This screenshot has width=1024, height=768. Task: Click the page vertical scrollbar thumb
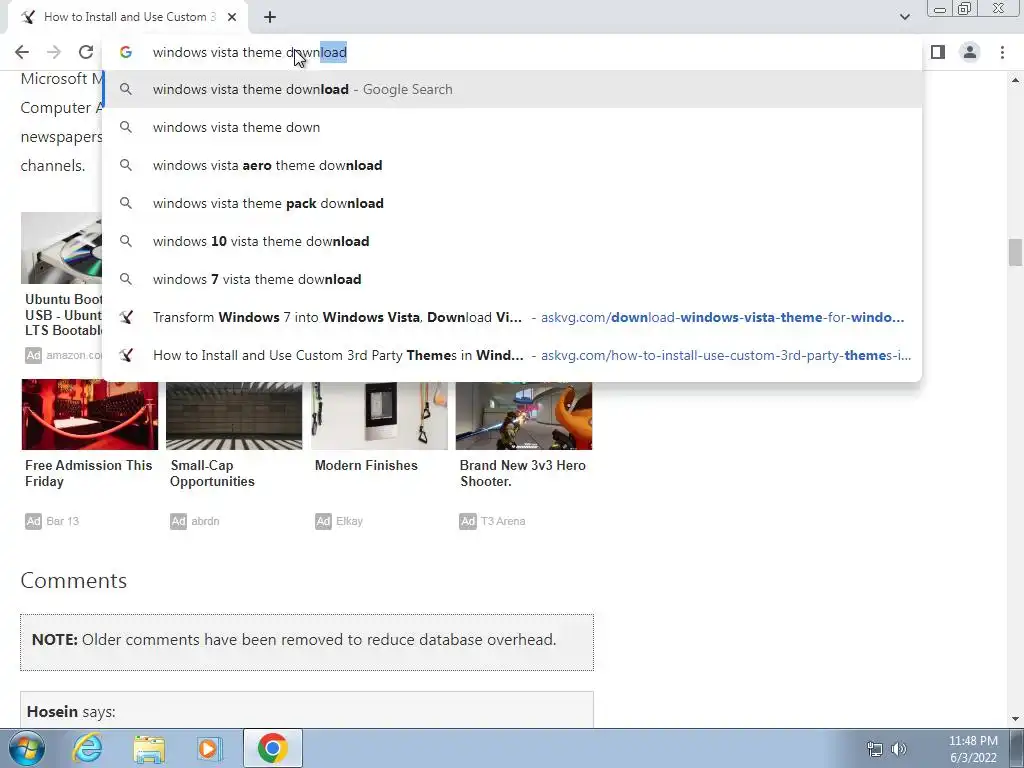click(1015, 252)
